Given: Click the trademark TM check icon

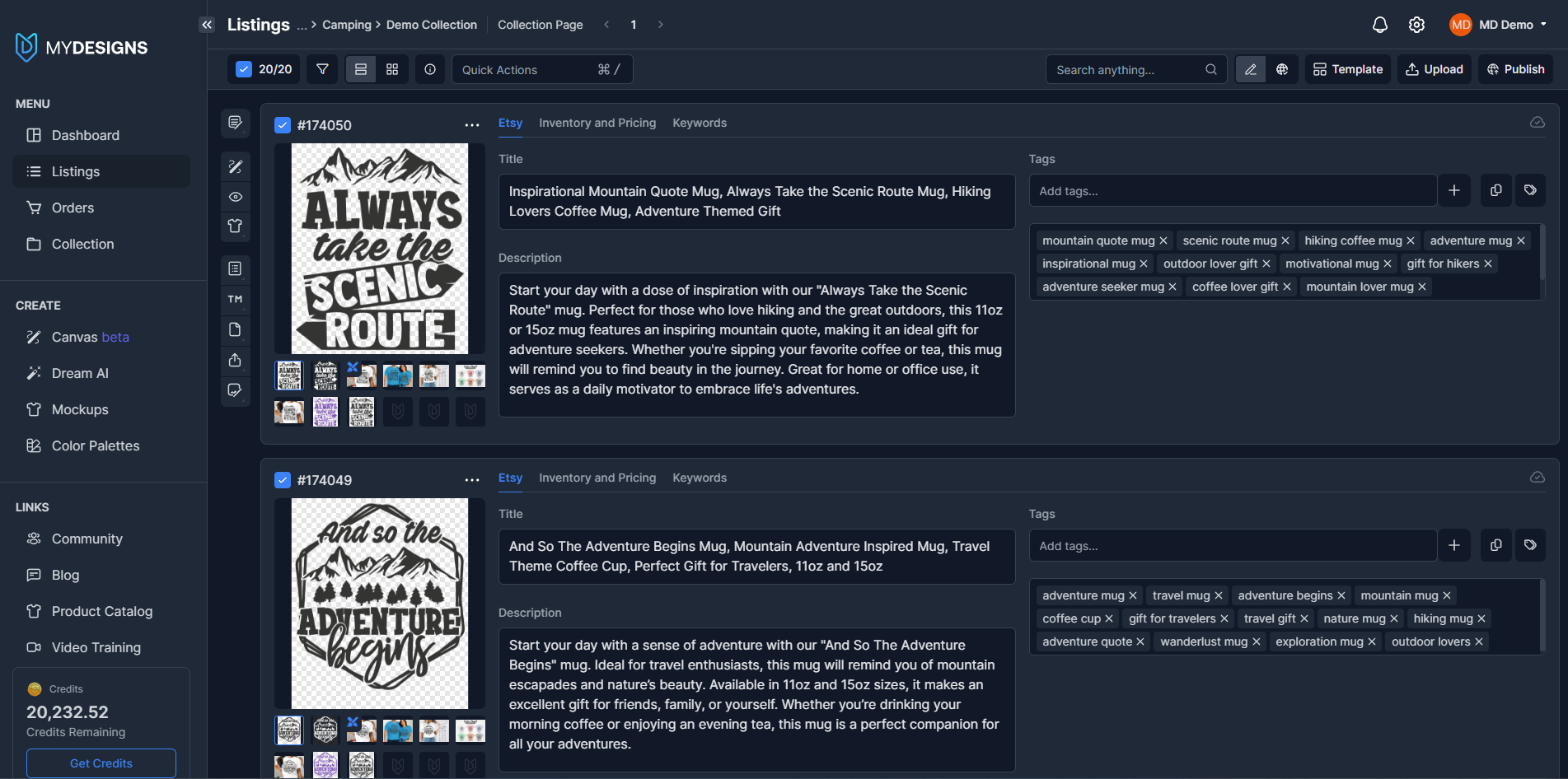Looking at the screenshot, I should [235, 299].
